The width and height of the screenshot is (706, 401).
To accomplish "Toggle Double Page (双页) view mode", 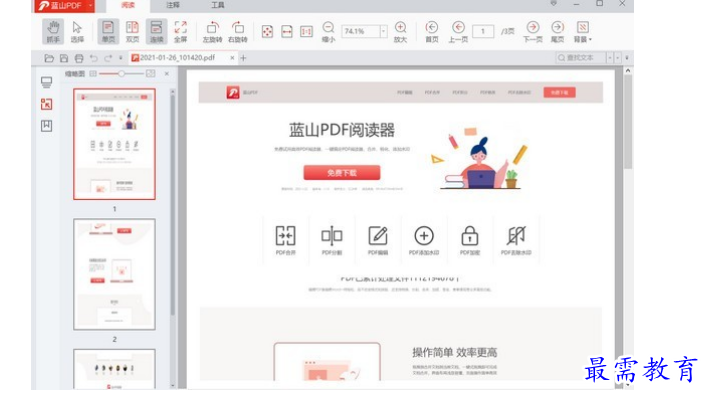I will pyautogui.click(x=132, y=32).
